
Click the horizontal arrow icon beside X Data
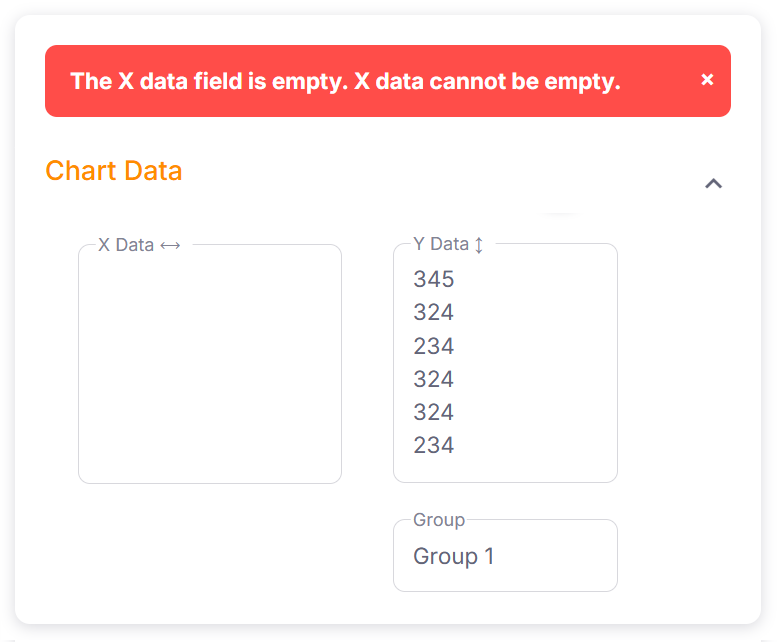click(170, 245)
